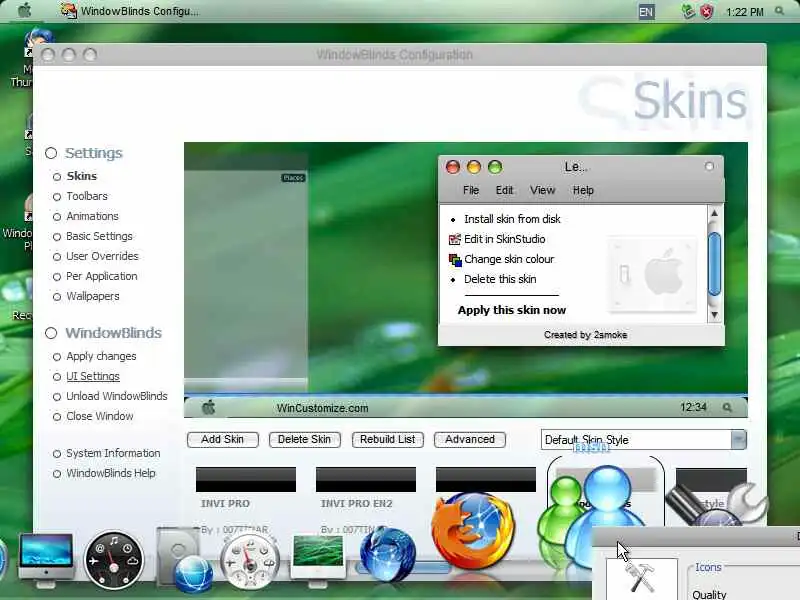
Task: Click the green button in preview window
Action: [495, 167]
